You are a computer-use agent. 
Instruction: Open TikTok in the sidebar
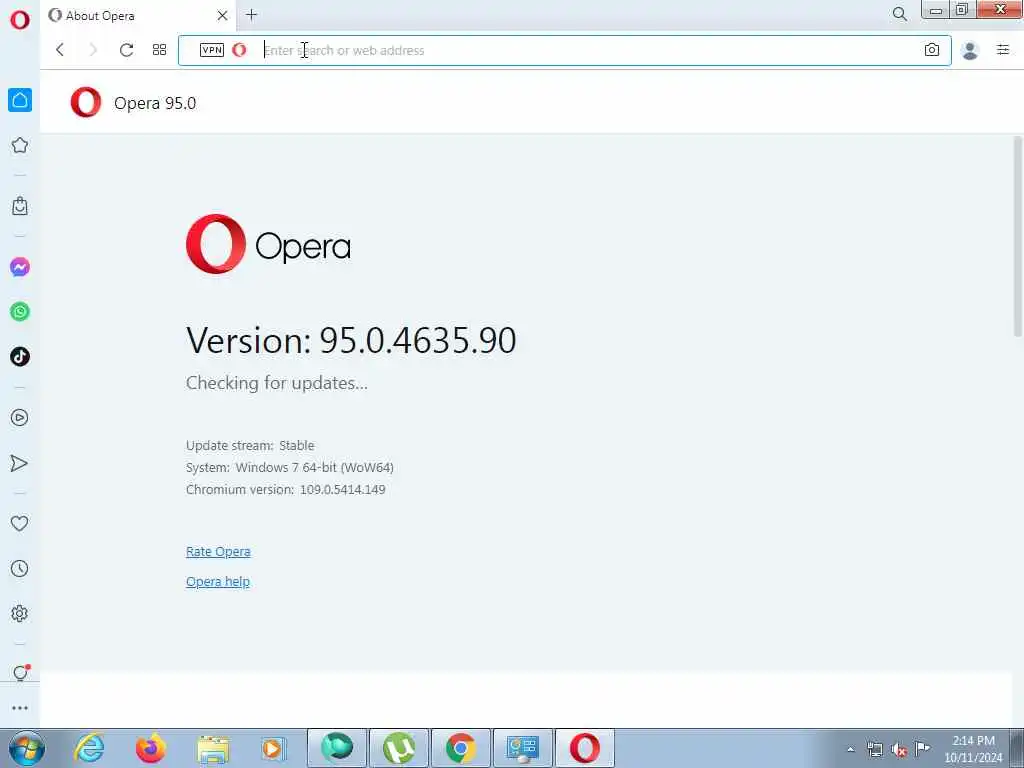[20, 357]
